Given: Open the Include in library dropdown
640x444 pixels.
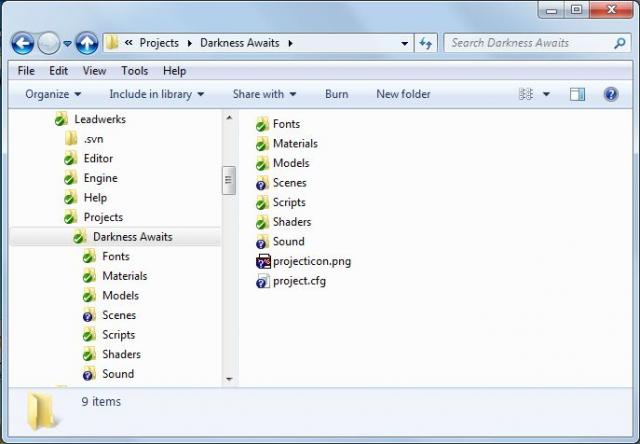Looking at the screenshot, I should tap(156, 94).
